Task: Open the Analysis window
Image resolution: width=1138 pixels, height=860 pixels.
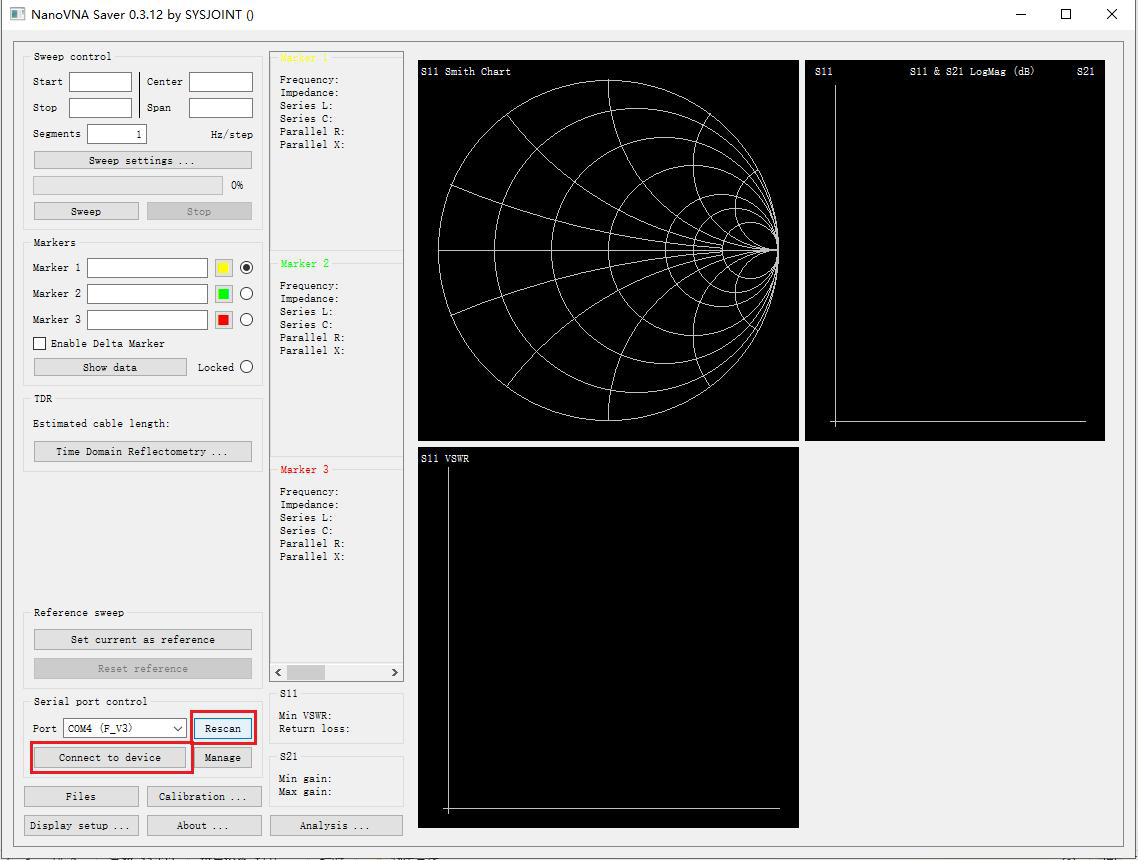Action: coord(336,825)
